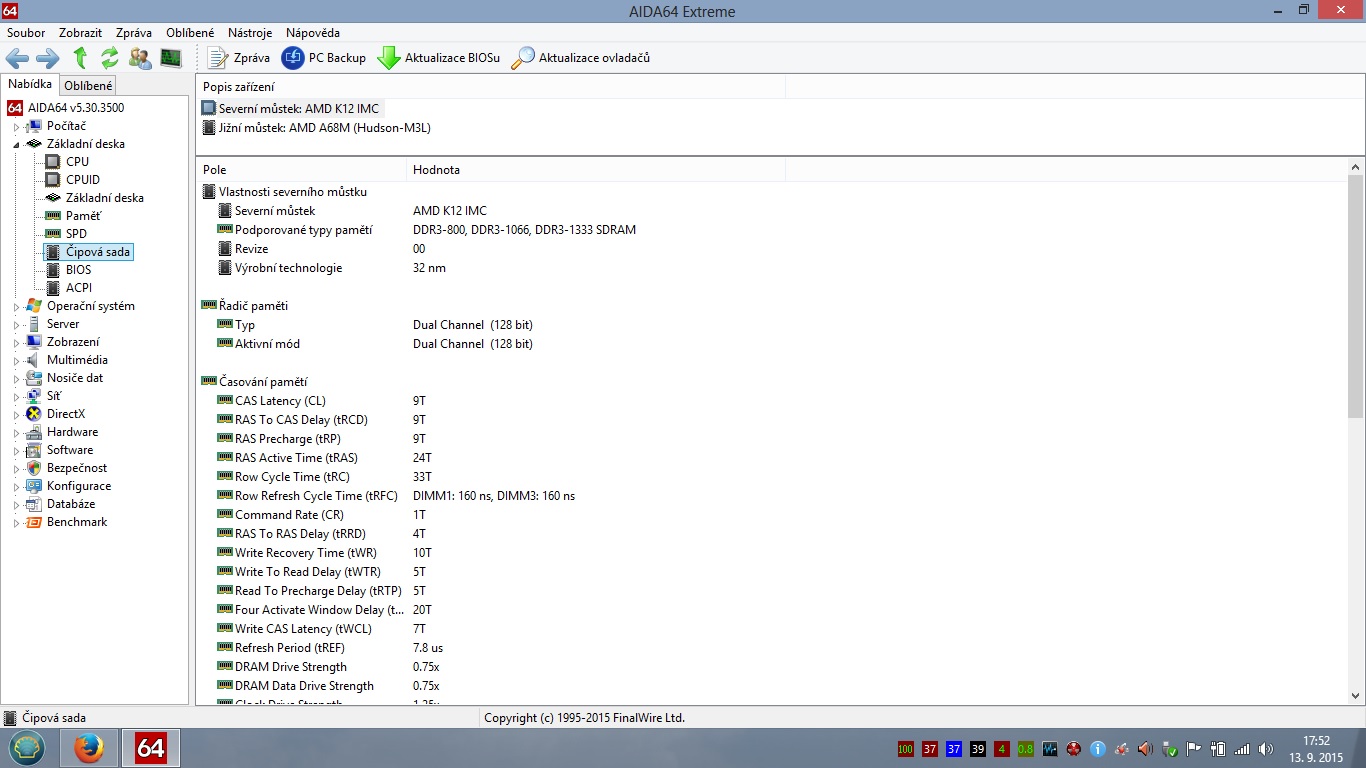1366x768 pixels.
Task: Click Aktualizace ovladačů in the toolbar
Action: [580, 58]
